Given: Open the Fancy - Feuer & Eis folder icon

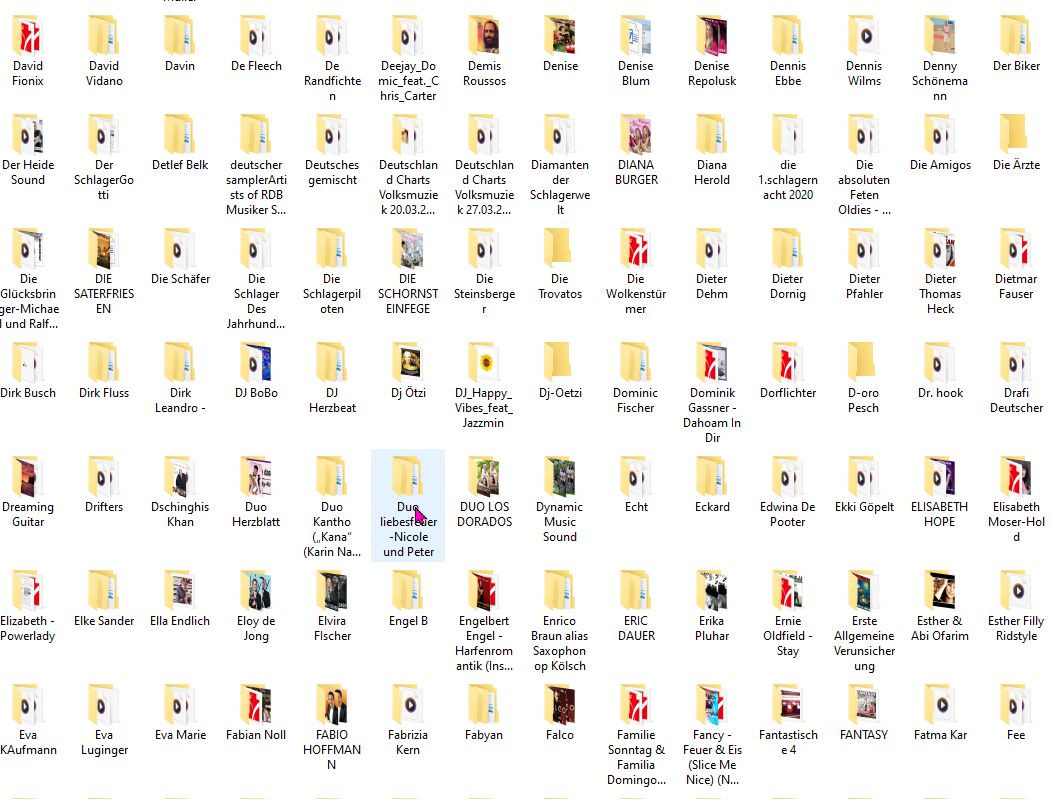Looking at the screenshot, I should click(712, 705).
